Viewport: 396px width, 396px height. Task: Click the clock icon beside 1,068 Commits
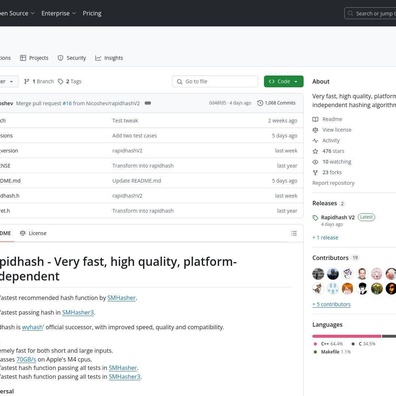[x=260, y=103]
